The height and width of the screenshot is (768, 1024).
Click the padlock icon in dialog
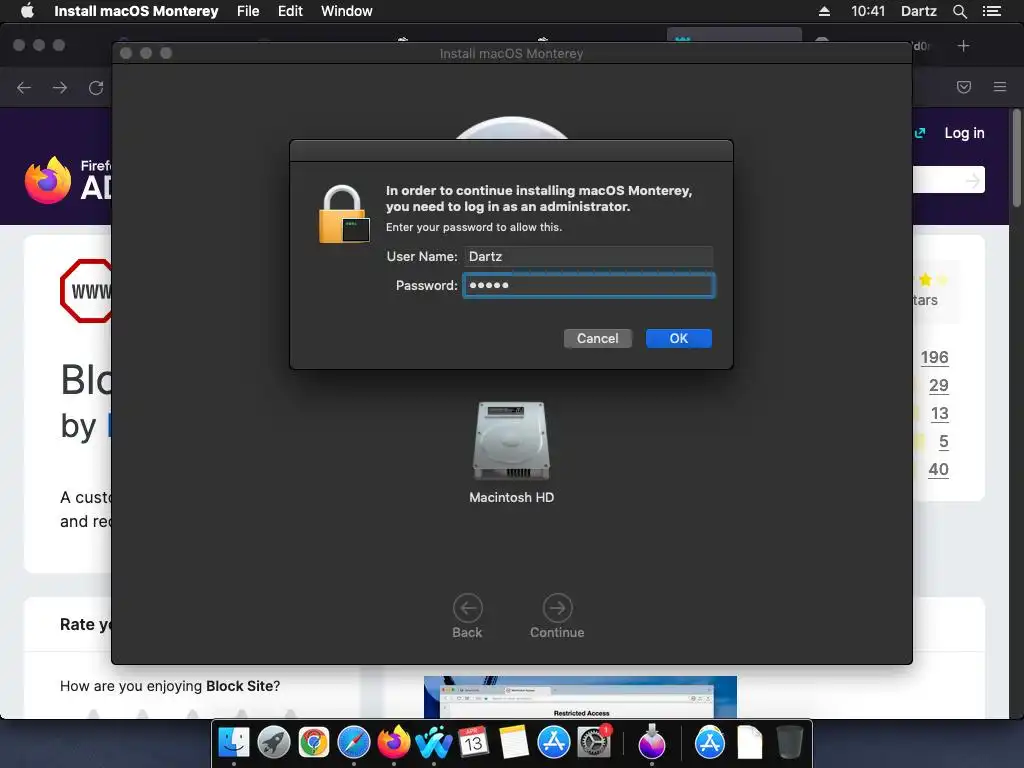(x=344, y=214)
